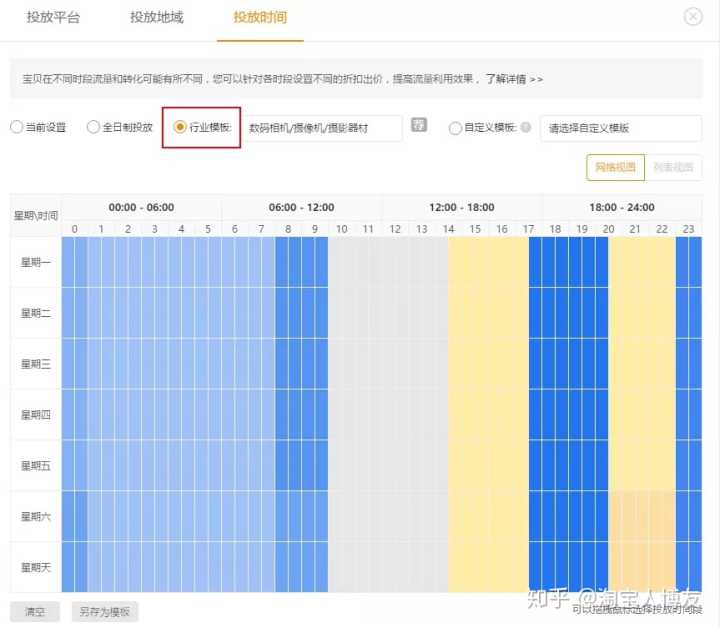This screenshot has width=720, height=628.
Task: Choose the 行业模板 radio button
Action: click(x=180, y=128)
